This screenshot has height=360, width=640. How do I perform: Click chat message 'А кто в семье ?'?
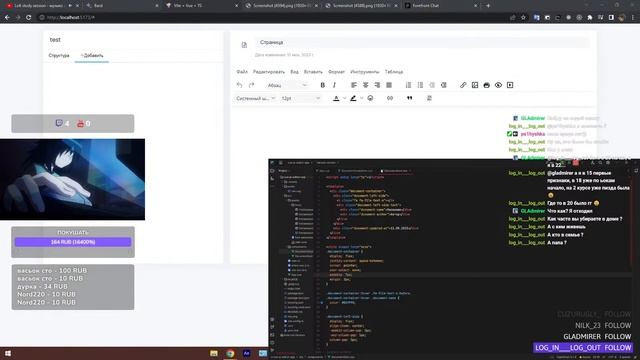click(565, 235)
